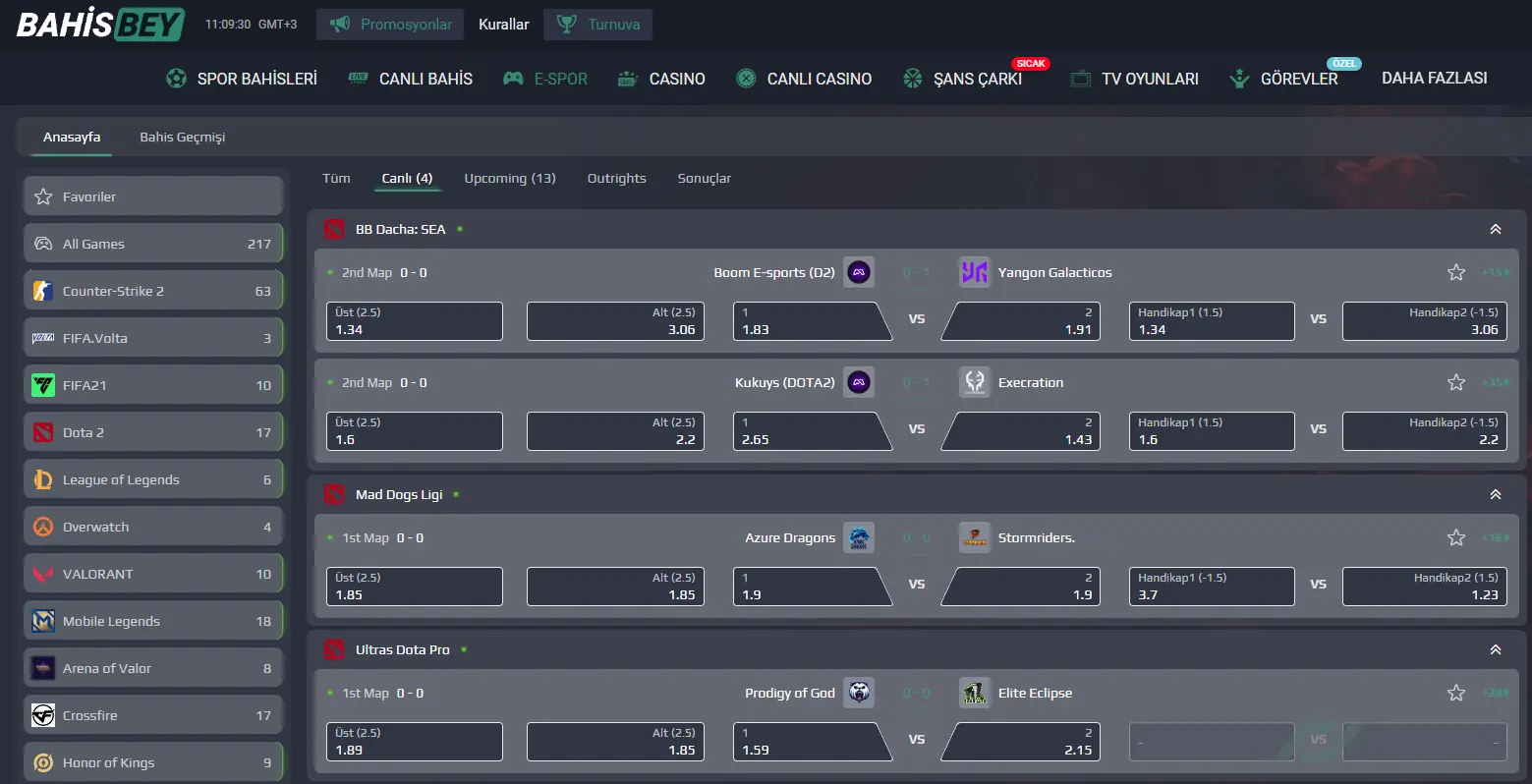Favorite the Kukuys vs Execration match
The image size is (1532, 784).
(x=1456, y=382)
